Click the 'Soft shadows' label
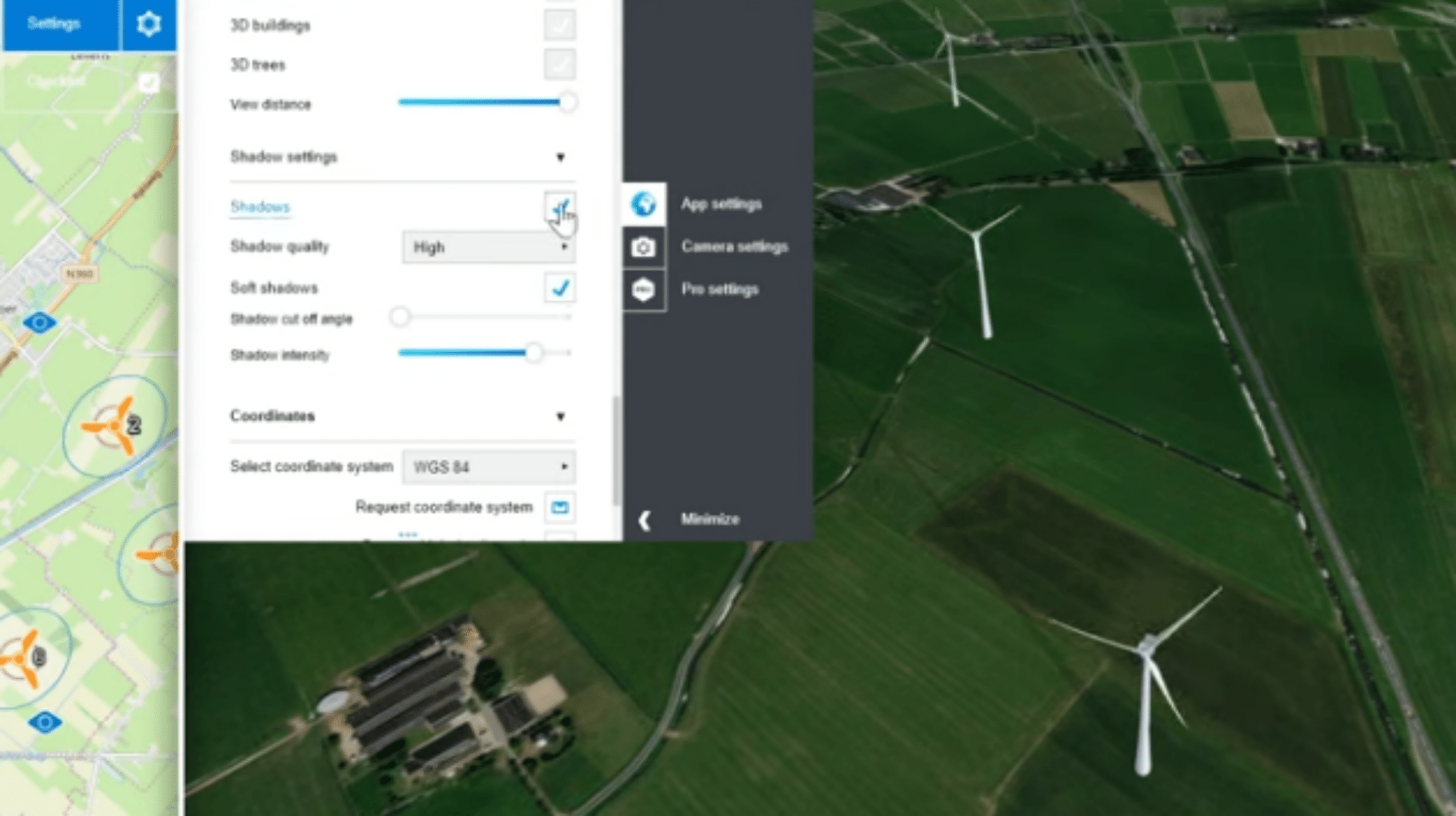The width and height of the screenshot is (1456, 816). point(273,288)
